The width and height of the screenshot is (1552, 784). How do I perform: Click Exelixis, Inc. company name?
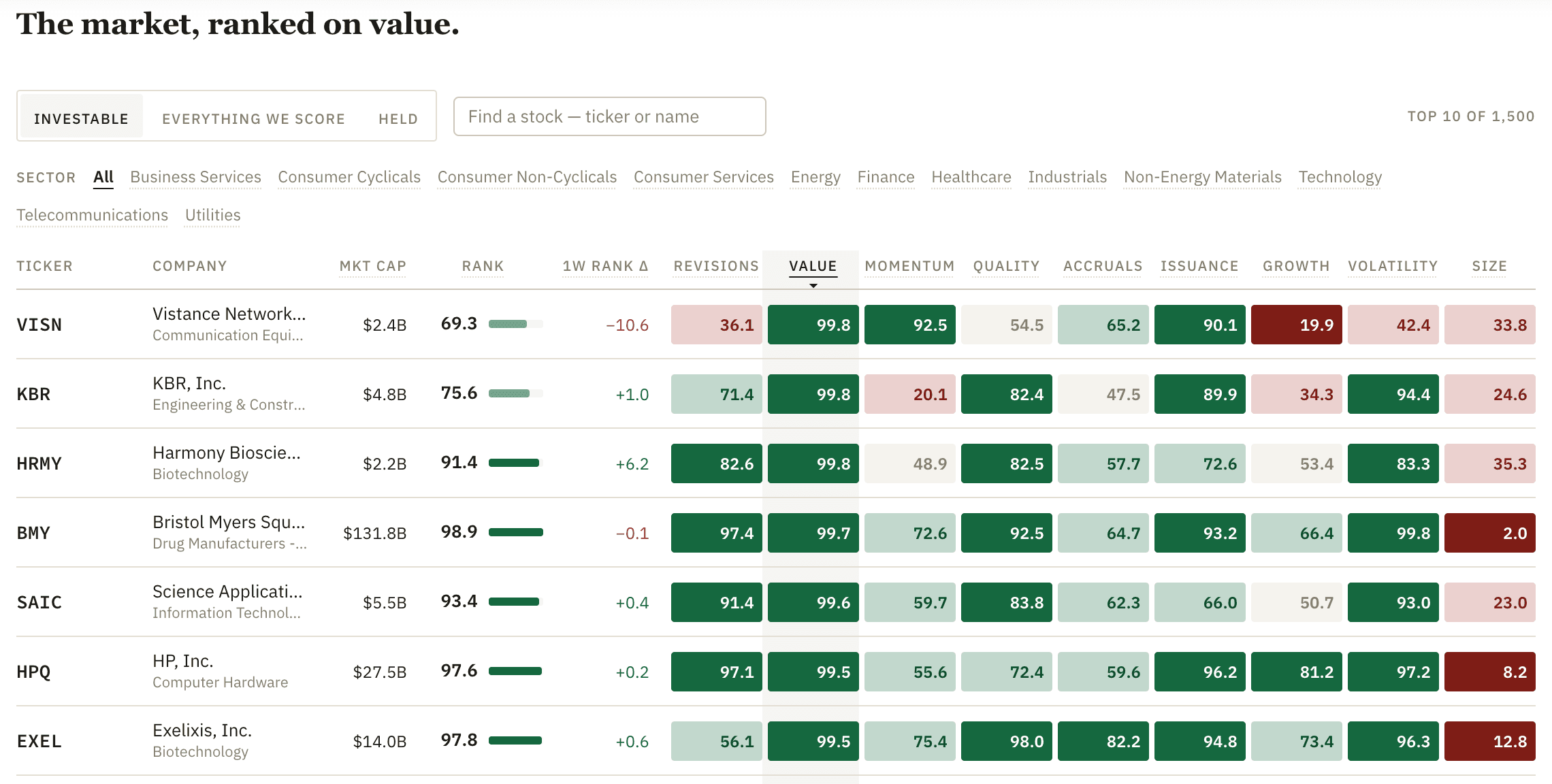click(x=202, y=730)
